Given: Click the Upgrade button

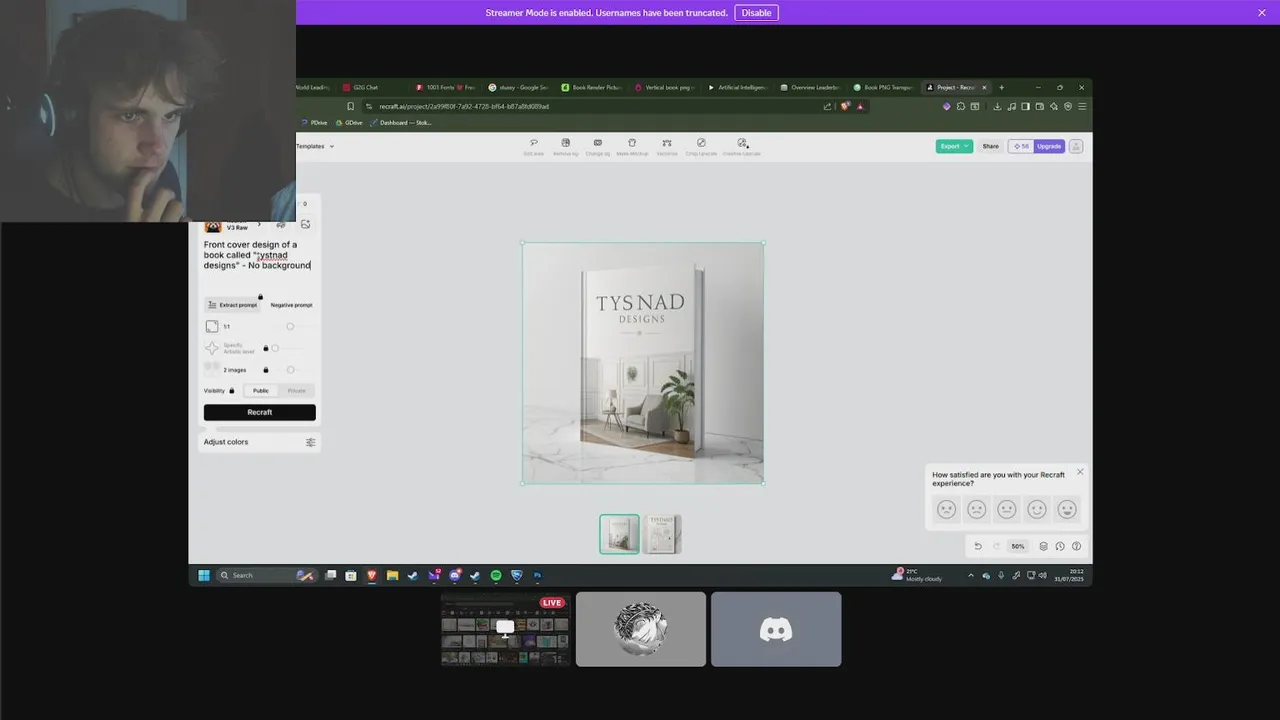Looking at the screenshot, I should coord(1049,146).
